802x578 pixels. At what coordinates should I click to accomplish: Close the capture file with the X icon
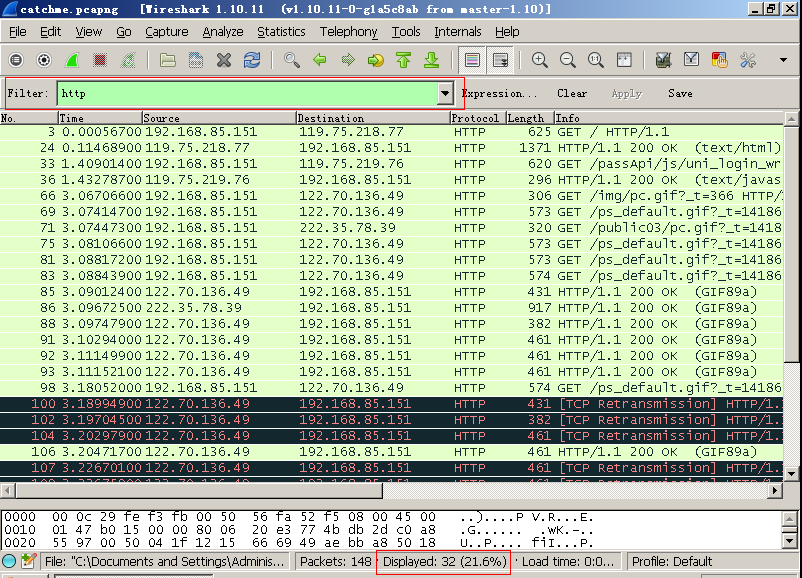tap(224, 60)
